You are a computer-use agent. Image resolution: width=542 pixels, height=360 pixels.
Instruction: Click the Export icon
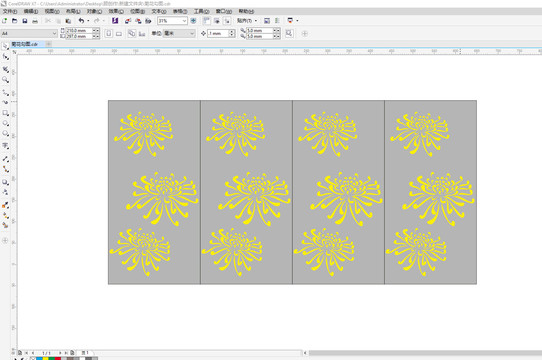[138, 21]
